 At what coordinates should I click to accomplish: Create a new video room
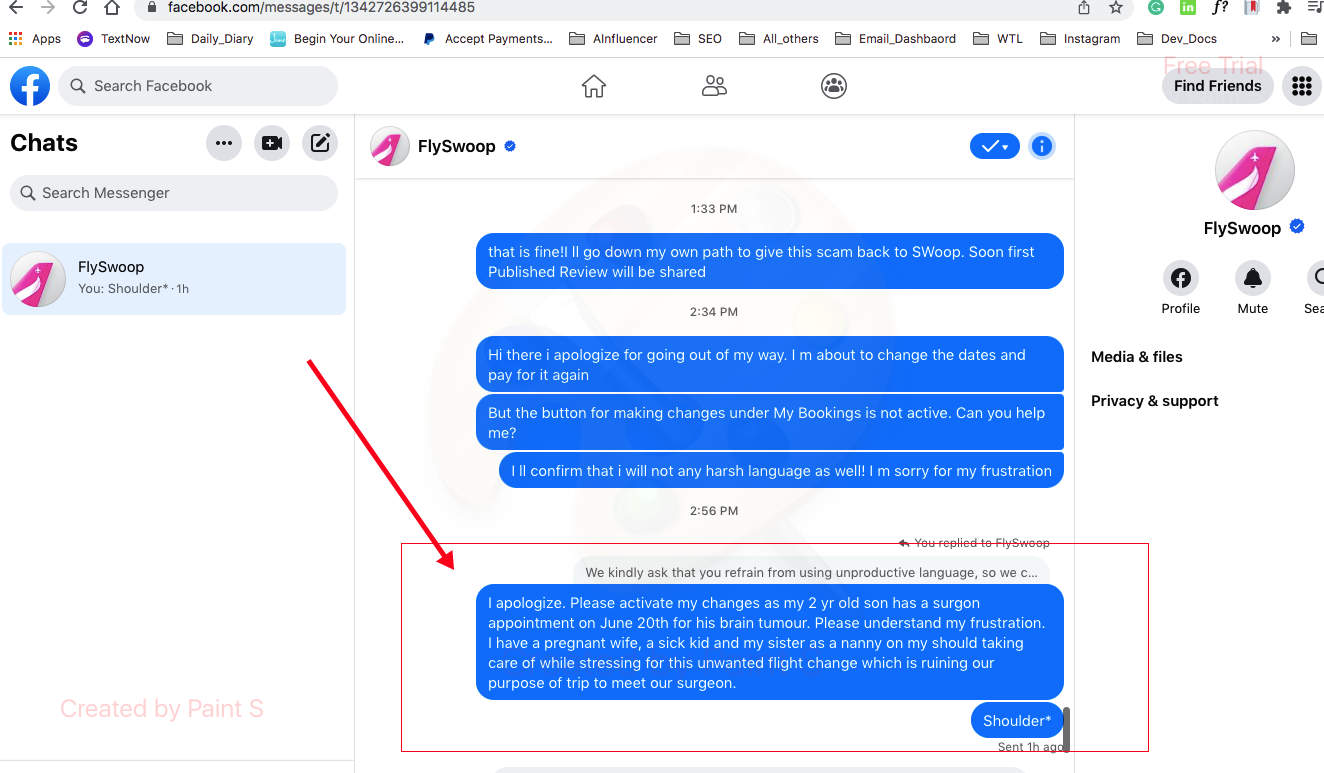[272, 143]
